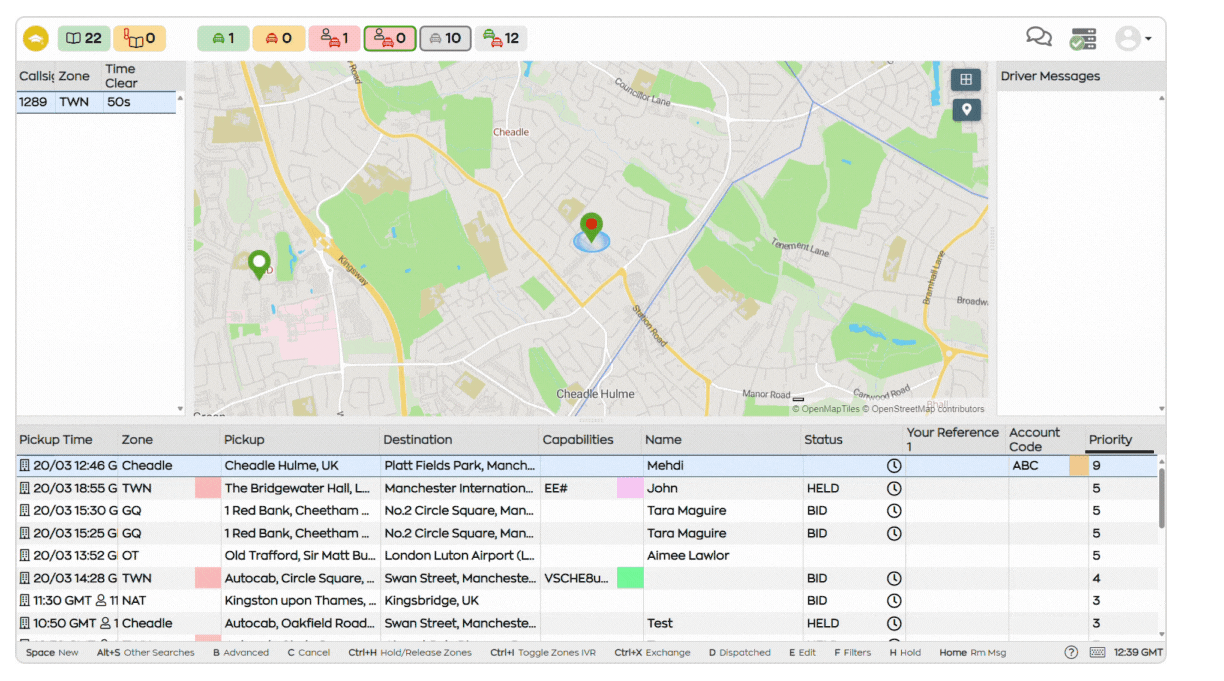The width and height of the screenshot is (1224, 681).
Task: Click building icon on 20/03 12:46 booking
Action: pos(25,466)
